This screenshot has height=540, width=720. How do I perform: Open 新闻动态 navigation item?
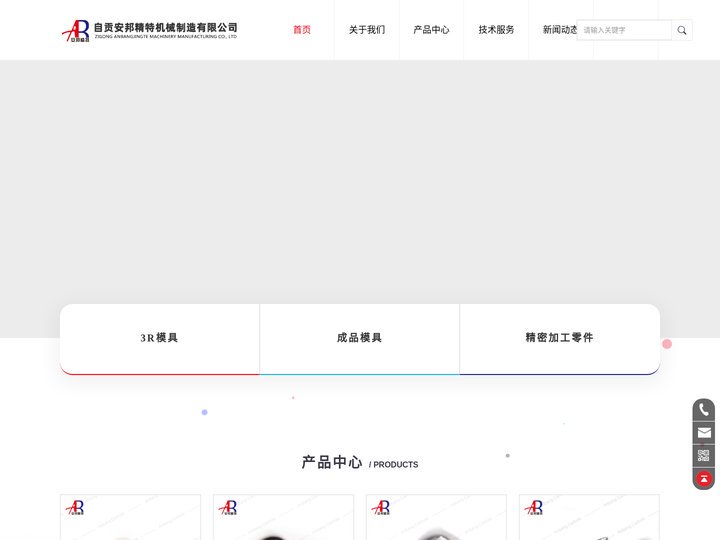(559, 30)
